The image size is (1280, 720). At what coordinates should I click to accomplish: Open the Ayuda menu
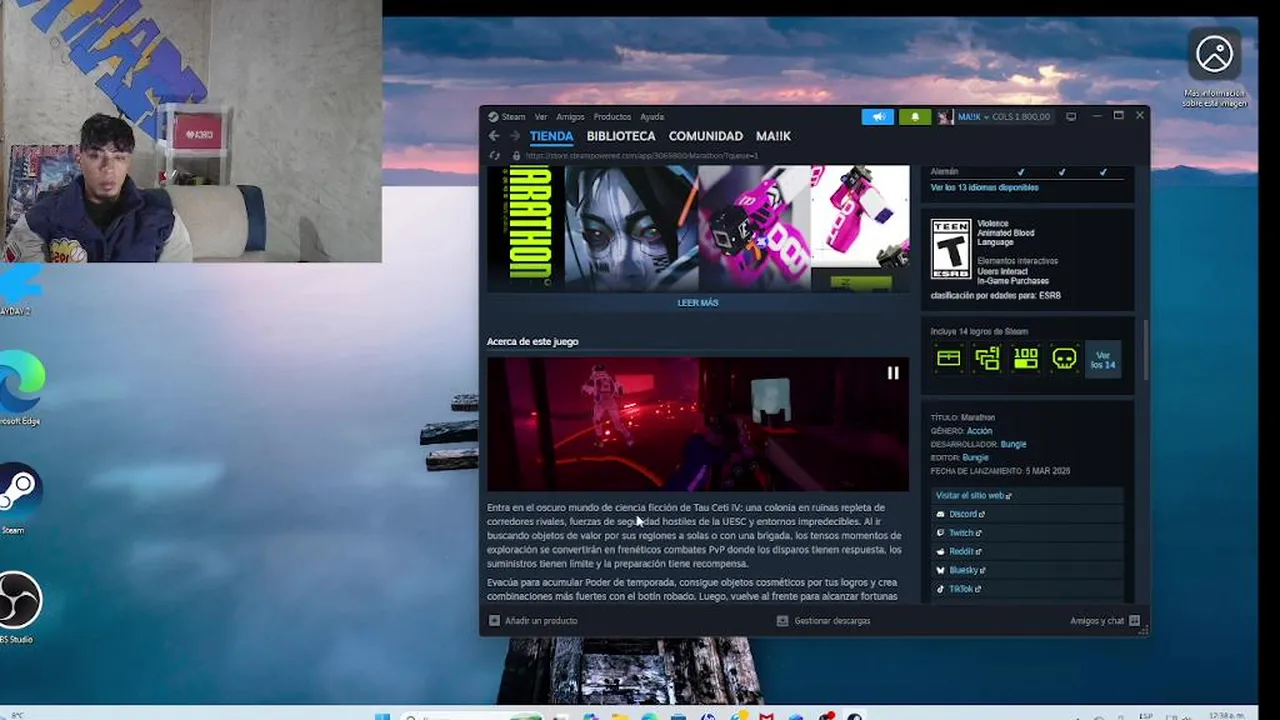tap(652, 117)
